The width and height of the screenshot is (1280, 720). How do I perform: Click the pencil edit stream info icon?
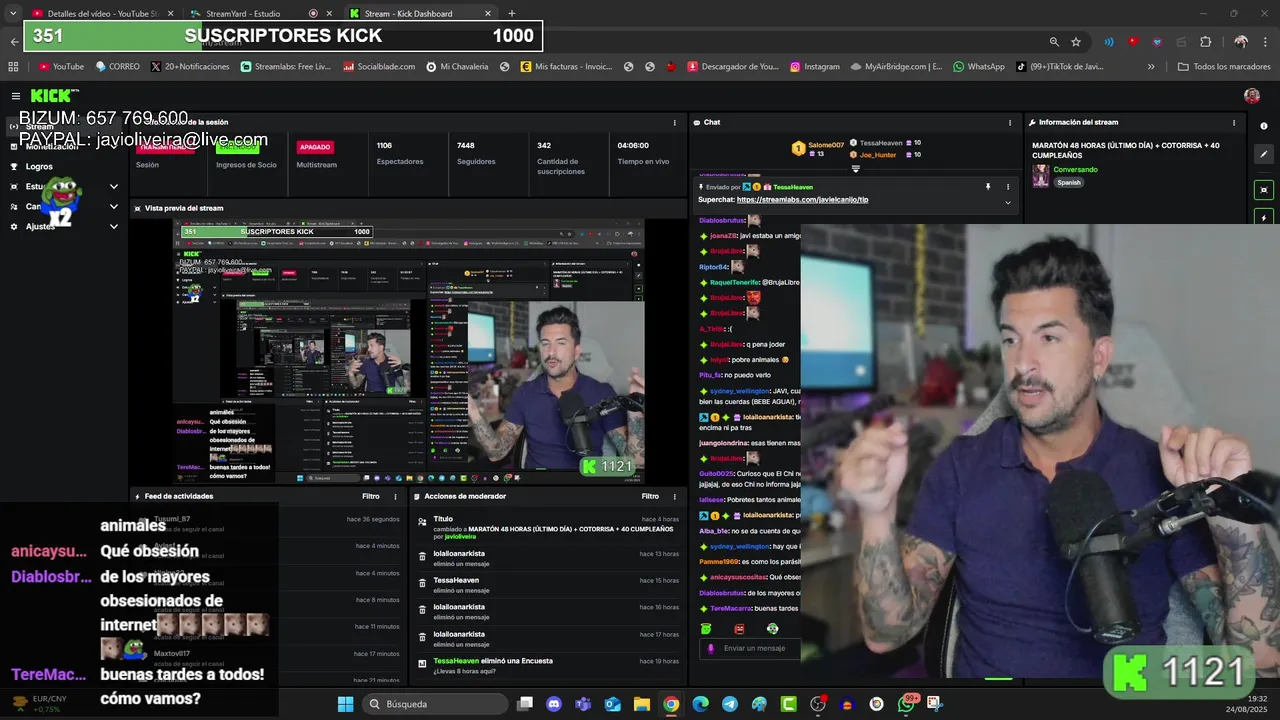coord(1264,155)
